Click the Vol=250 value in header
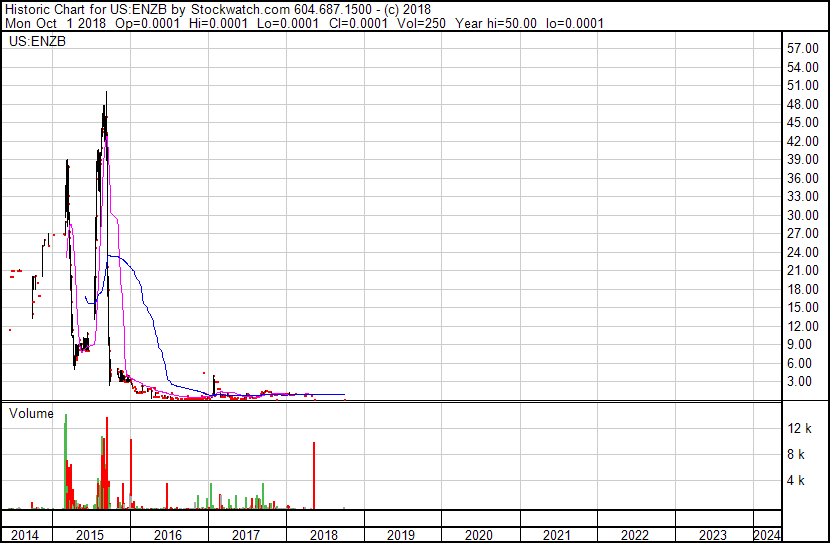This screenshot has height=543, width=830. 420,24
